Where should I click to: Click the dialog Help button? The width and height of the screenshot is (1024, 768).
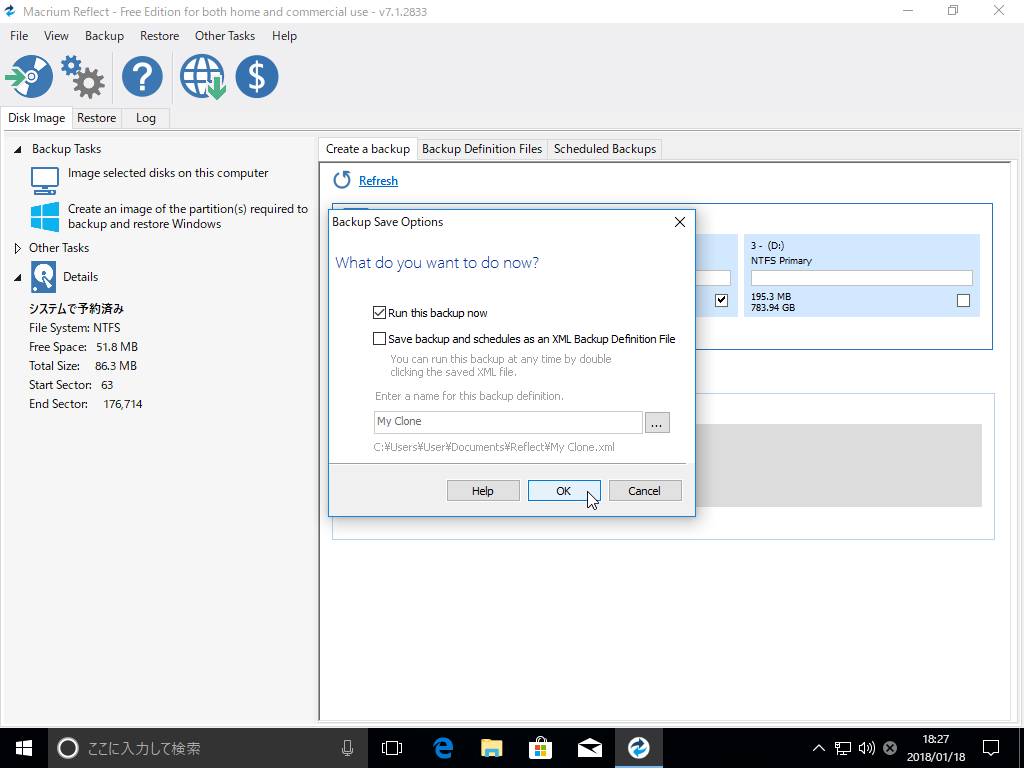[x=483, y=490]
